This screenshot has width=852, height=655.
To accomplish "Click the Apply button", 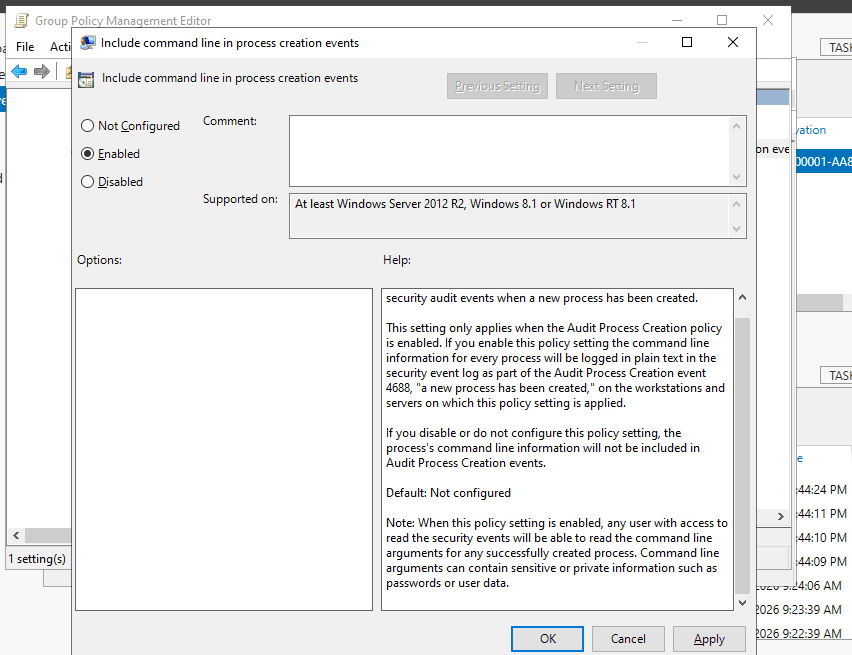I will (709, 639).
